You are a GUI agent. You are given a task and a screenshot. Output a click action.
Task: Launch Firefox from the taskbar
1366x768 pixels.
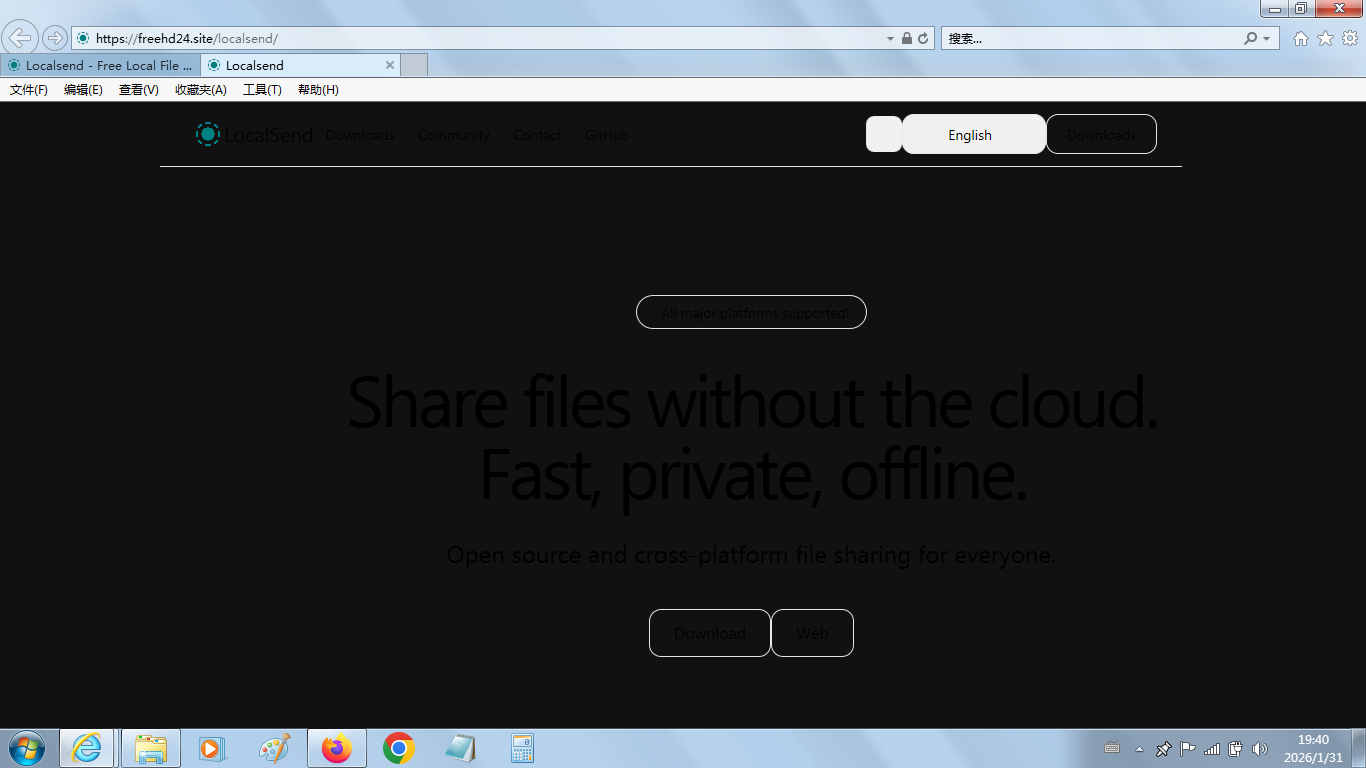tap(337, 748)
